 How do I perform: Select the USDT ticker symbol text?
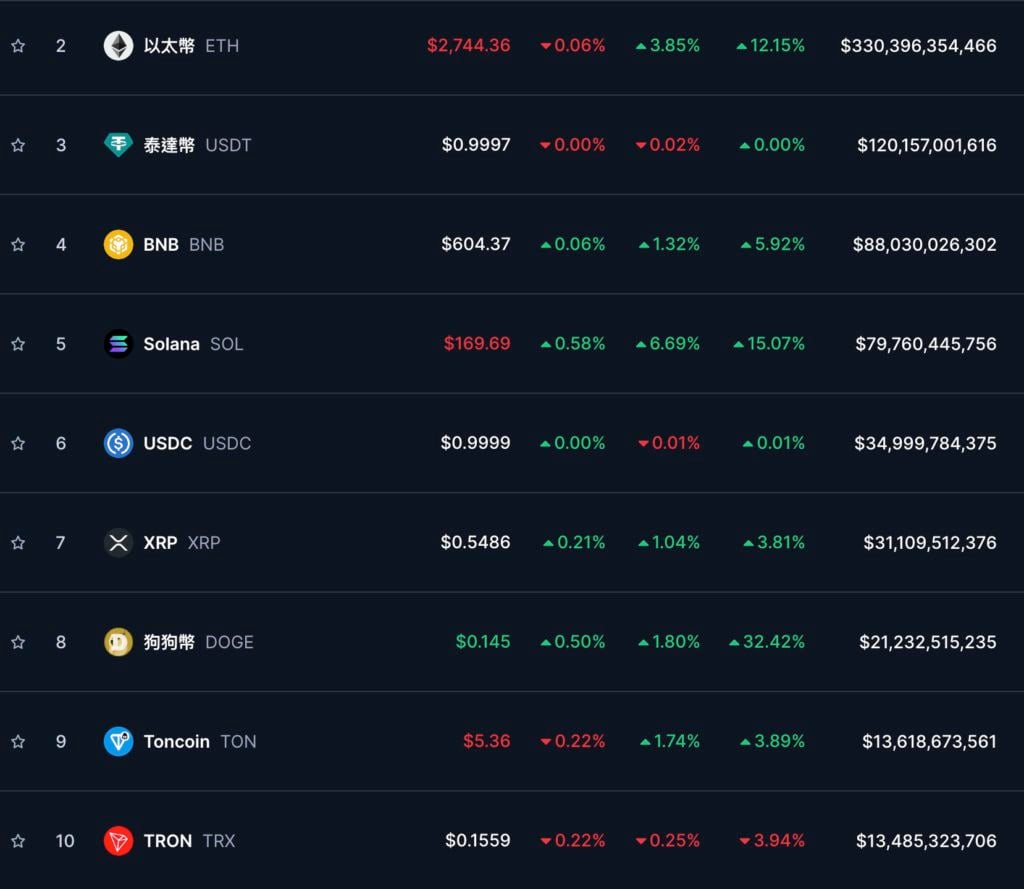pos(228,145)
